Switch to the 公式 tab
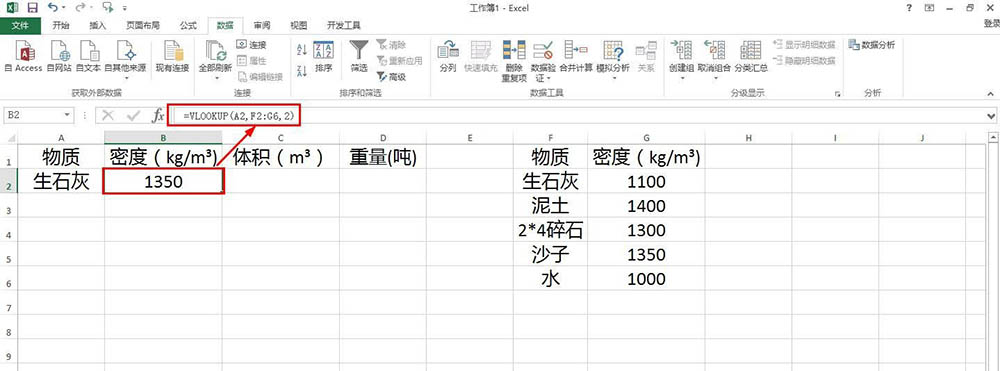The image size is (1000, 371). (188, 25)
